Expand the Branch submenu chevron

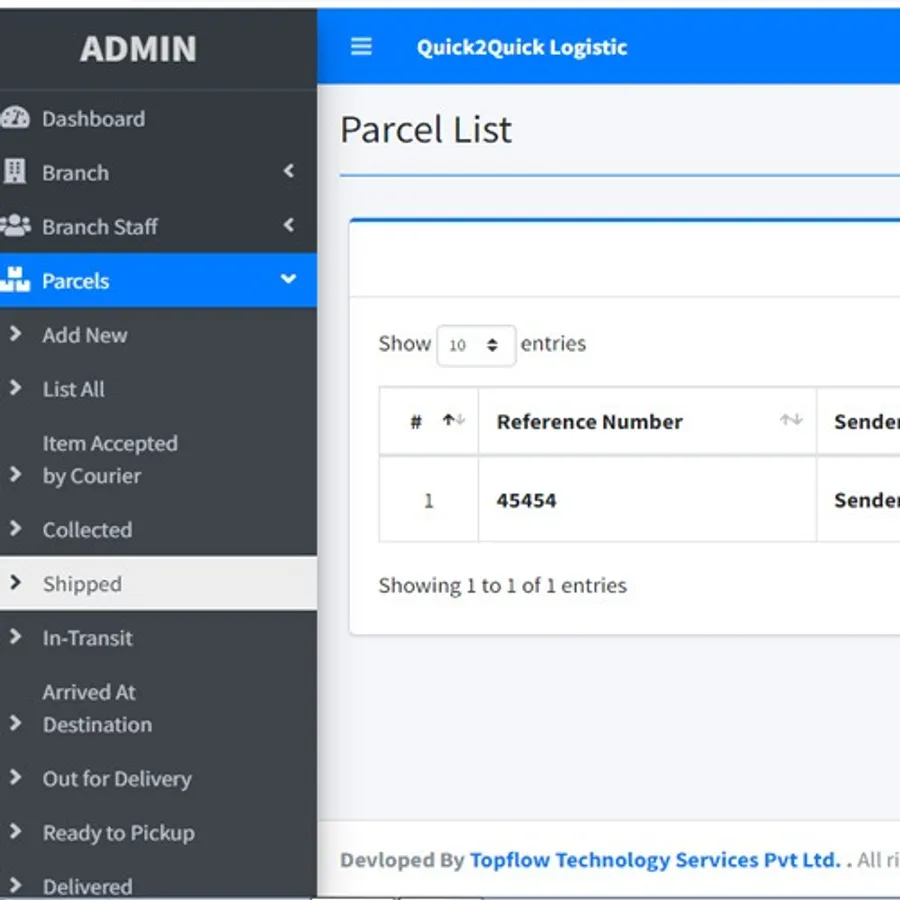pos(288,172)
